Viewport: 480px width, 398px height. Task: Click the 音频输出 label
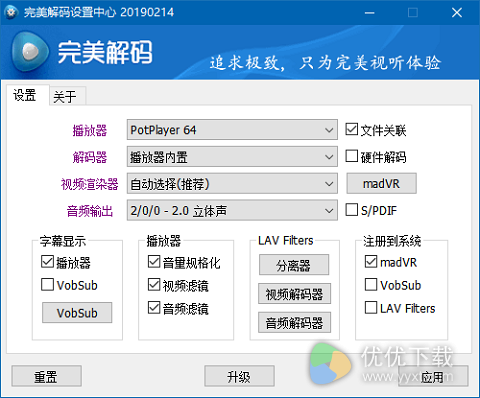point(90,211)
